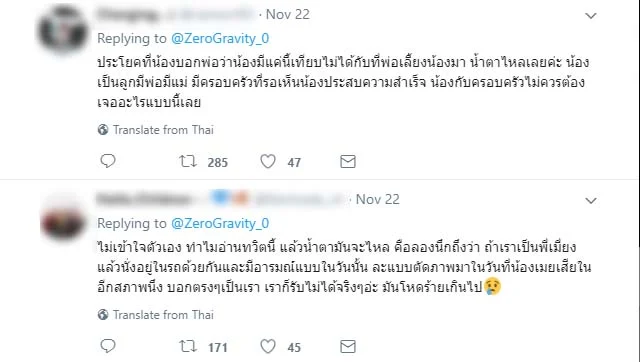The image size is (640, 362).
Task: Open @ZeroGravity_0 mention in first reply
Action: click(x=220, y=38)
